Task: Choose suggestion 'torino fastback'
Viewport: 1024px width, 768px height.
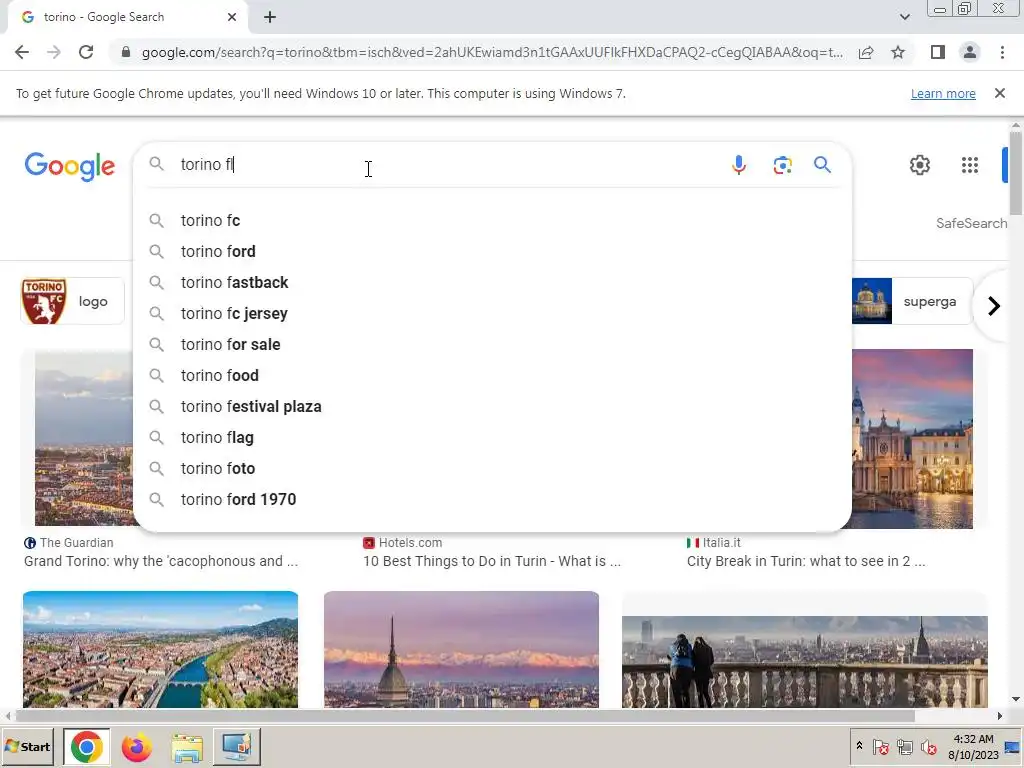Action: 492,283
